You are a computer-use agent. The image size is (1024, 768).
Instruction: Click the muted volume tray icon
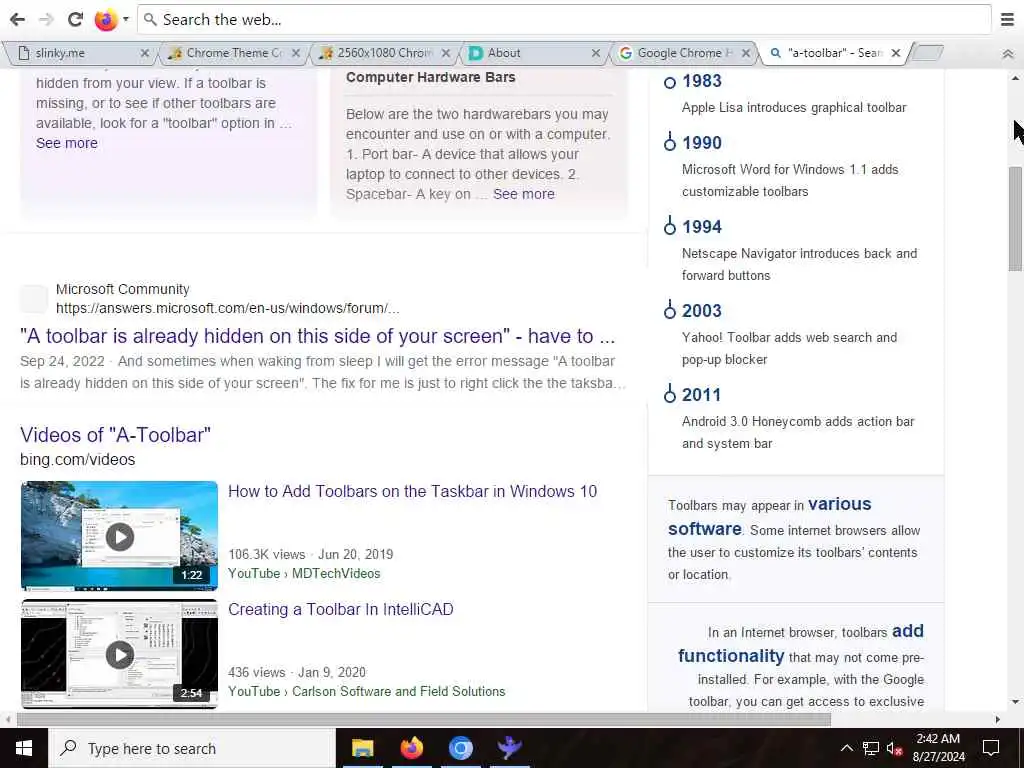click(895, 748)
